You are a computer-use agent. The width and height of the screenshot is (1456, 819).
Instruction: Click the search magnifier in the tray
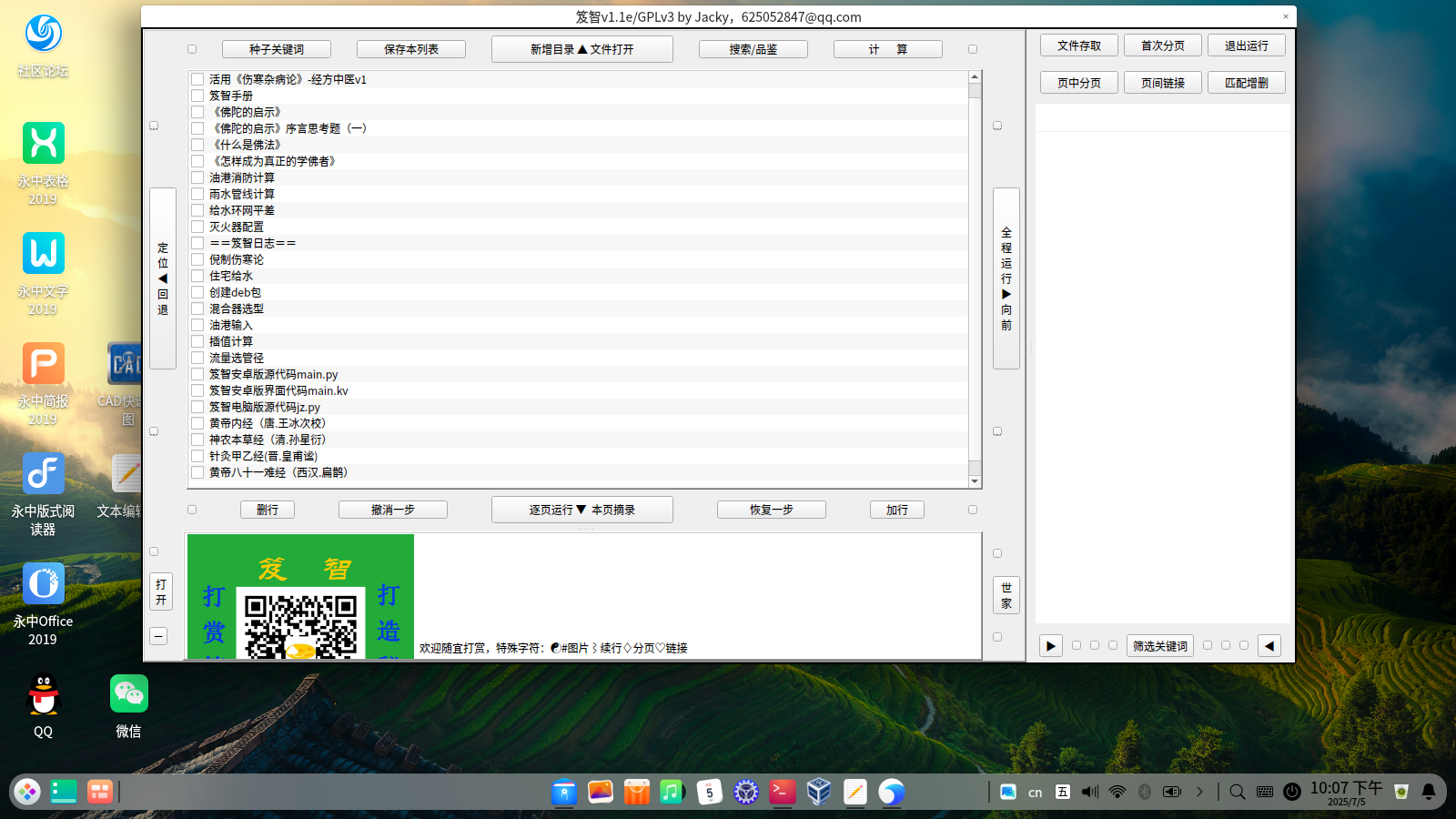pyautogui.click(x=1238, y=792)
